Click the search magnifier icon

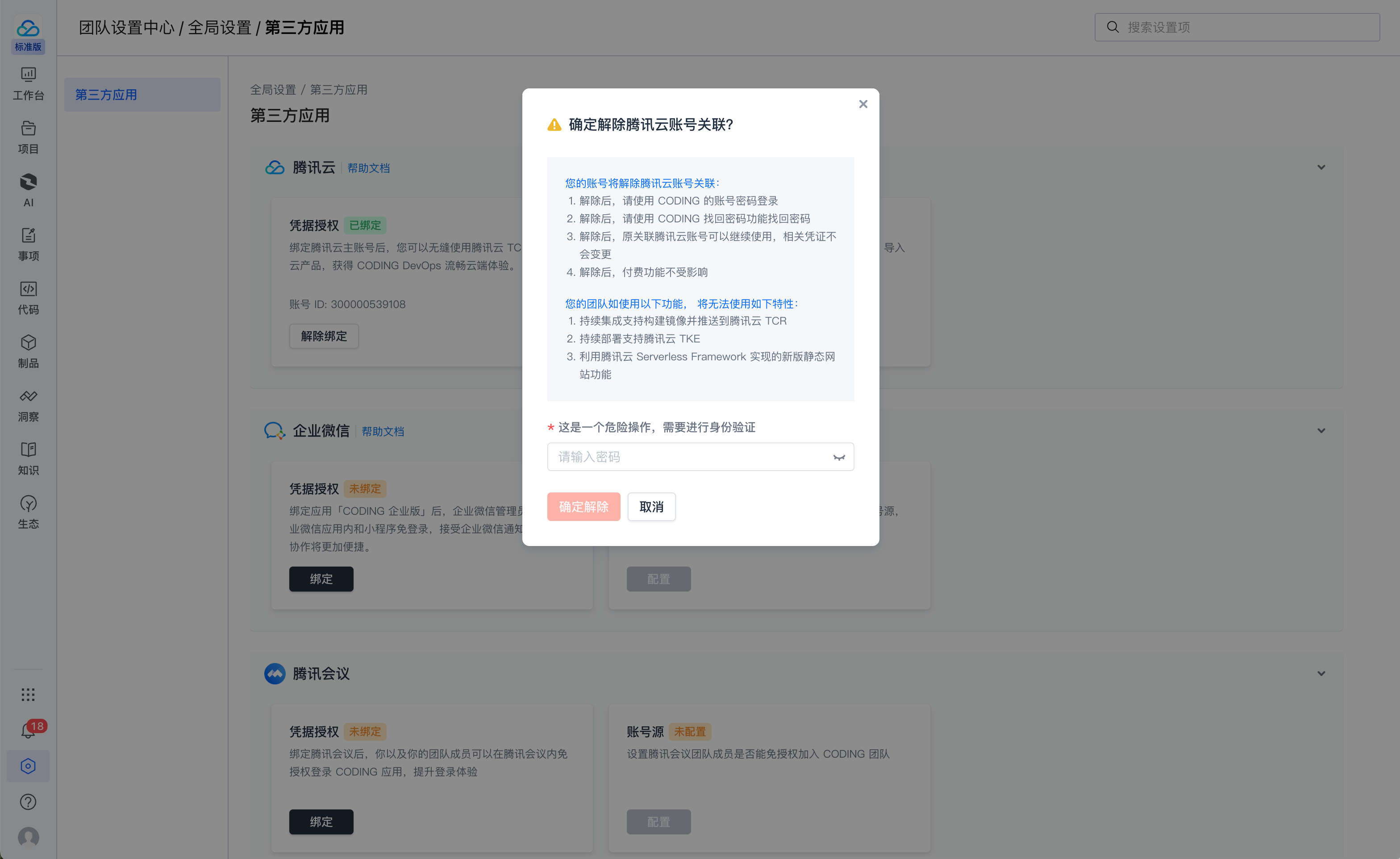[1112, 27]
